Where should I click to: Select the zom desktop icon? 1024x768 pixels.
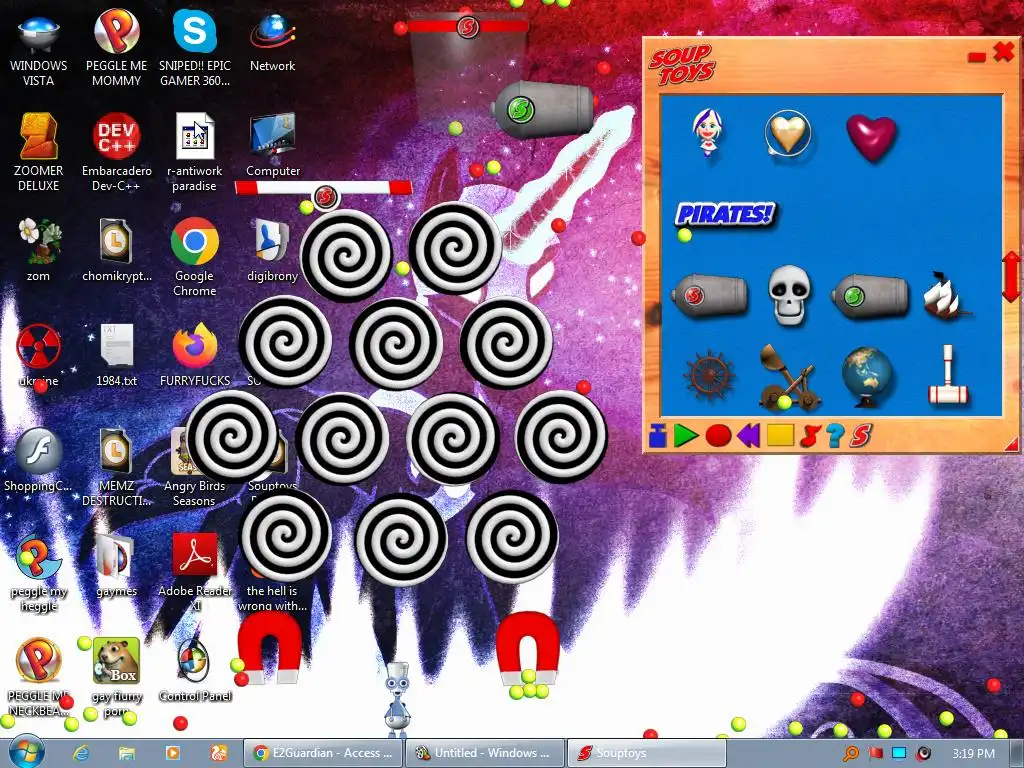coord(39,250)
